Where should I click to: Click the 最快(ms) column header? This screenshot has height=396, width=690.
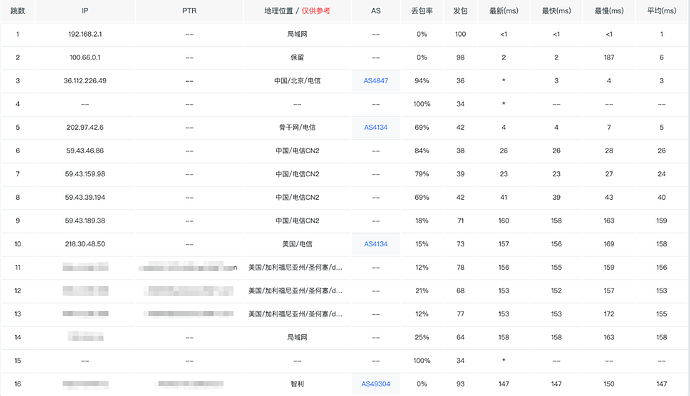(x=557, y=11)
